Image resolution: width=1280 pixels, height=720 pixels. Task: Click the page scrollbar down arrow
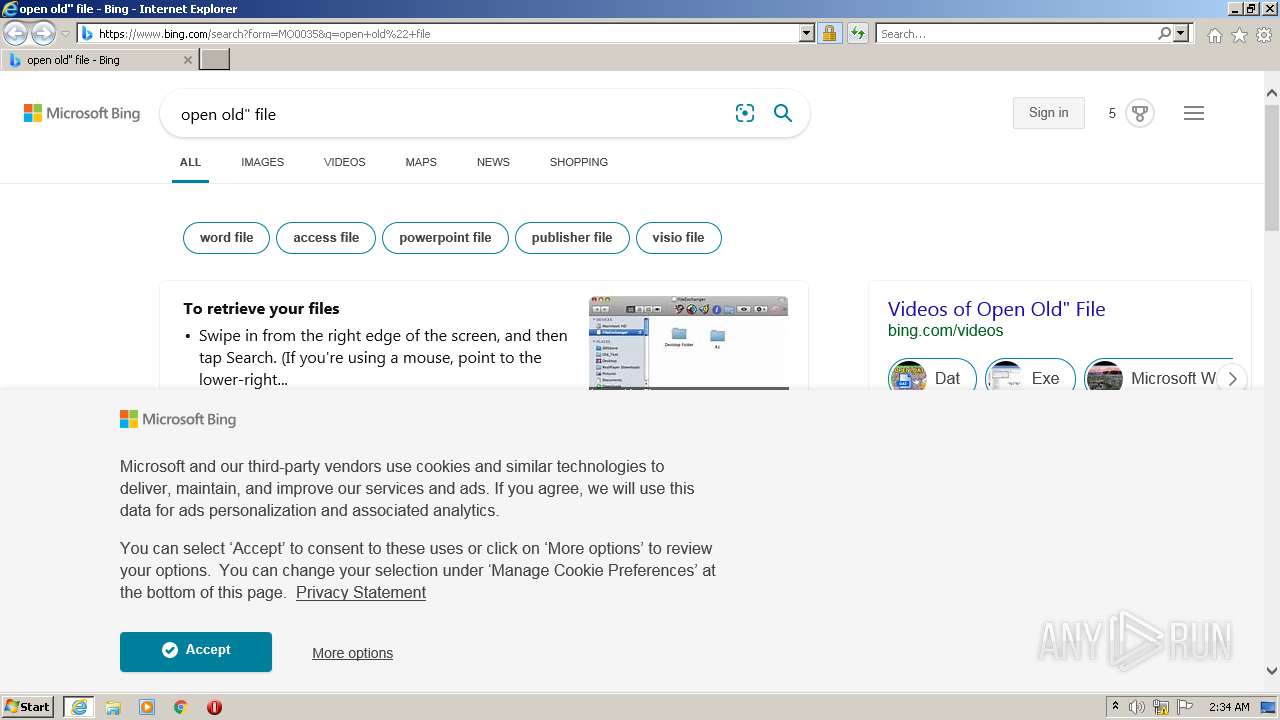click(1272, 671)
